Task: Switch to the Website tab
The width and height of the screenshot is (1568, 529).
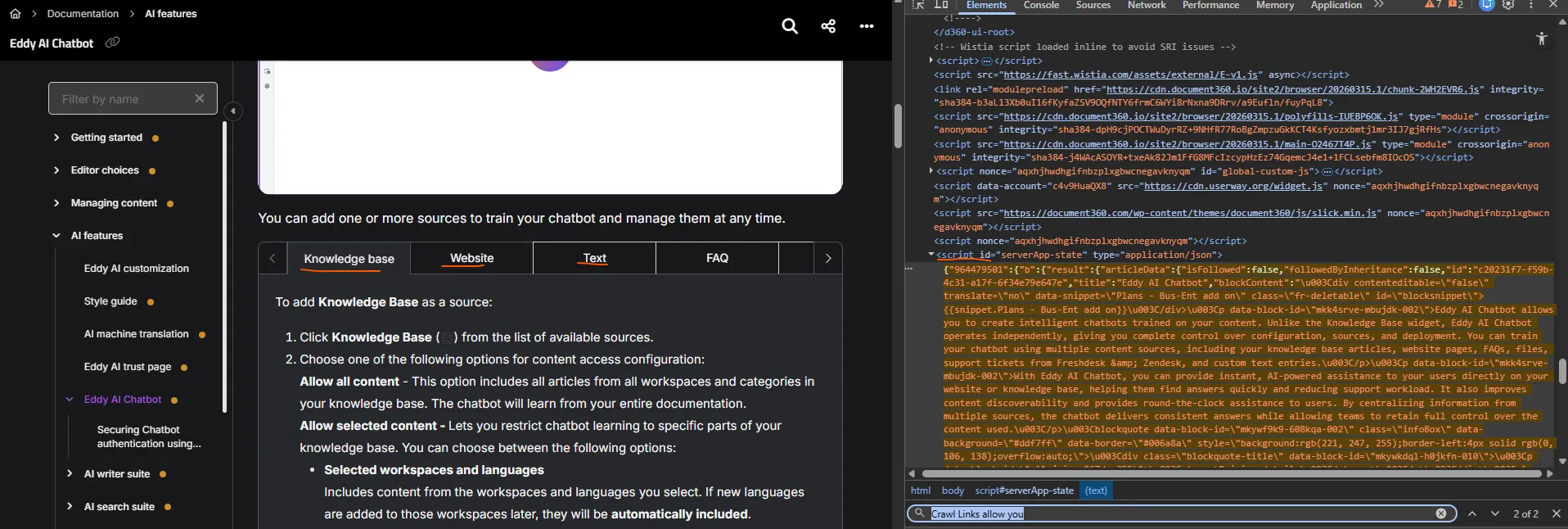Action: click(472, 258)
